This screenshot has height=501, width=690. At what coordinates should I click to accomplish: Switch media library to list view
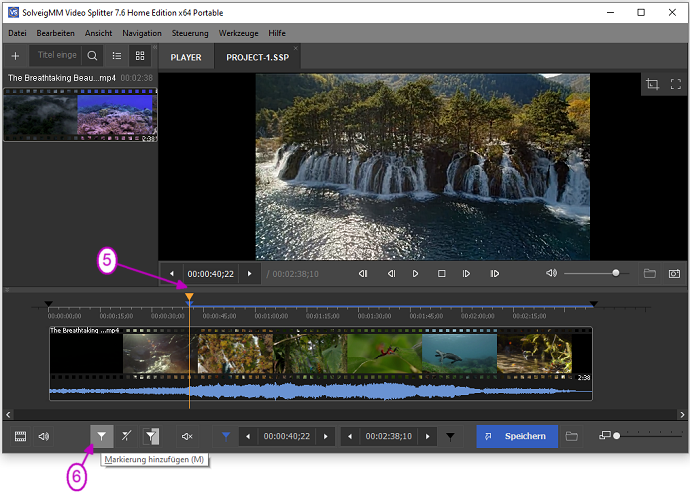[x=117, y=56]
